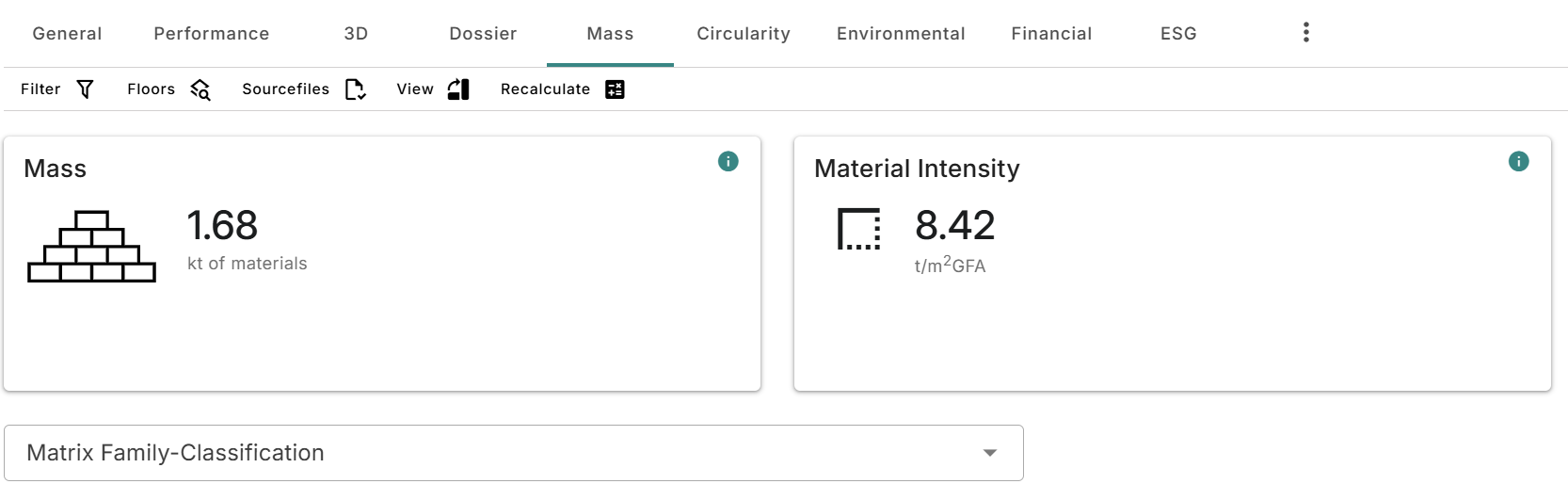The height and width of the screenshot is (500, 1568).
Task: Open the View option
Action: click(415, 89)
